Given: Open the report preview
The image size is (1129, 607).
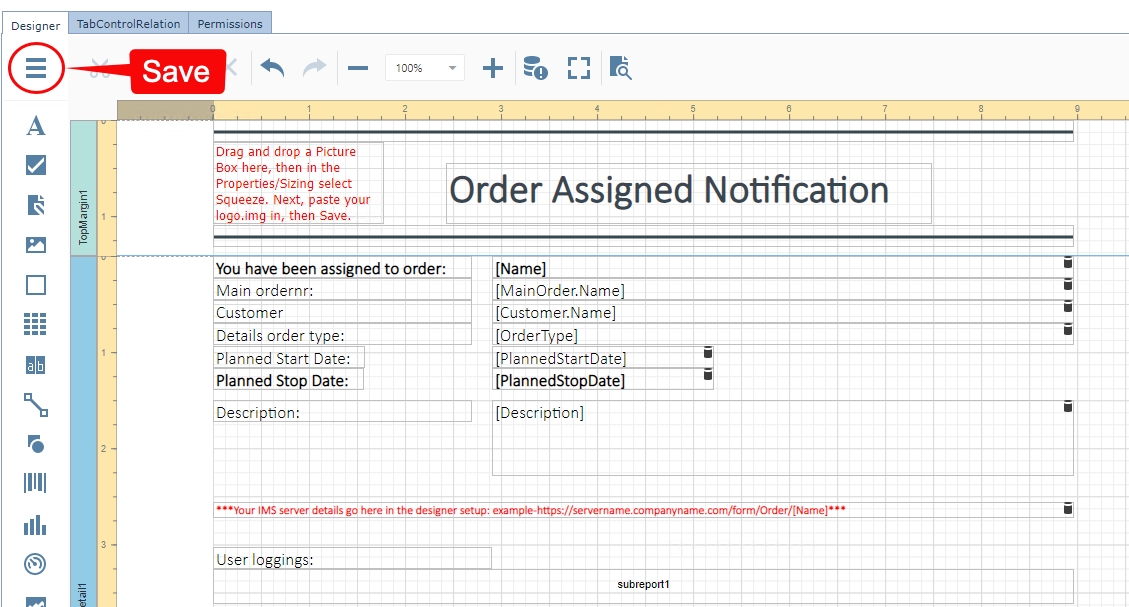Looking at the screenshot, I should coord(620,68).
